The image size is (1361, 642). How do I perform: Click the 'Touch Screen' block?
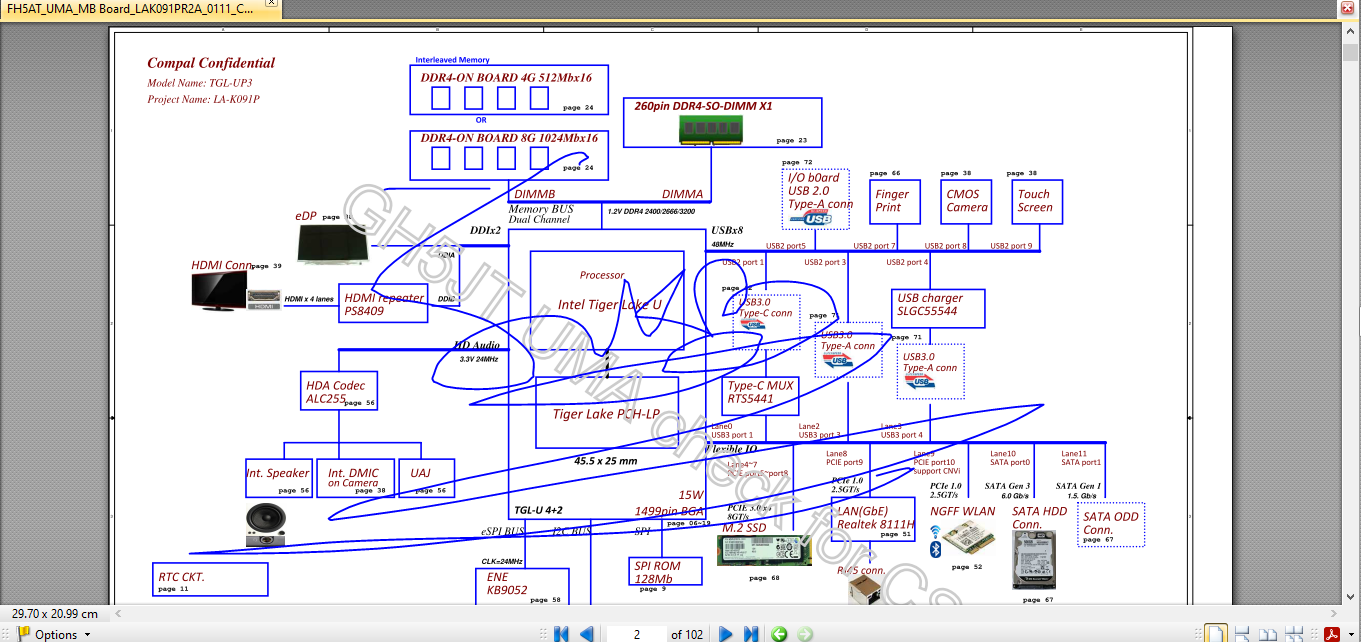coord(1035,201)
